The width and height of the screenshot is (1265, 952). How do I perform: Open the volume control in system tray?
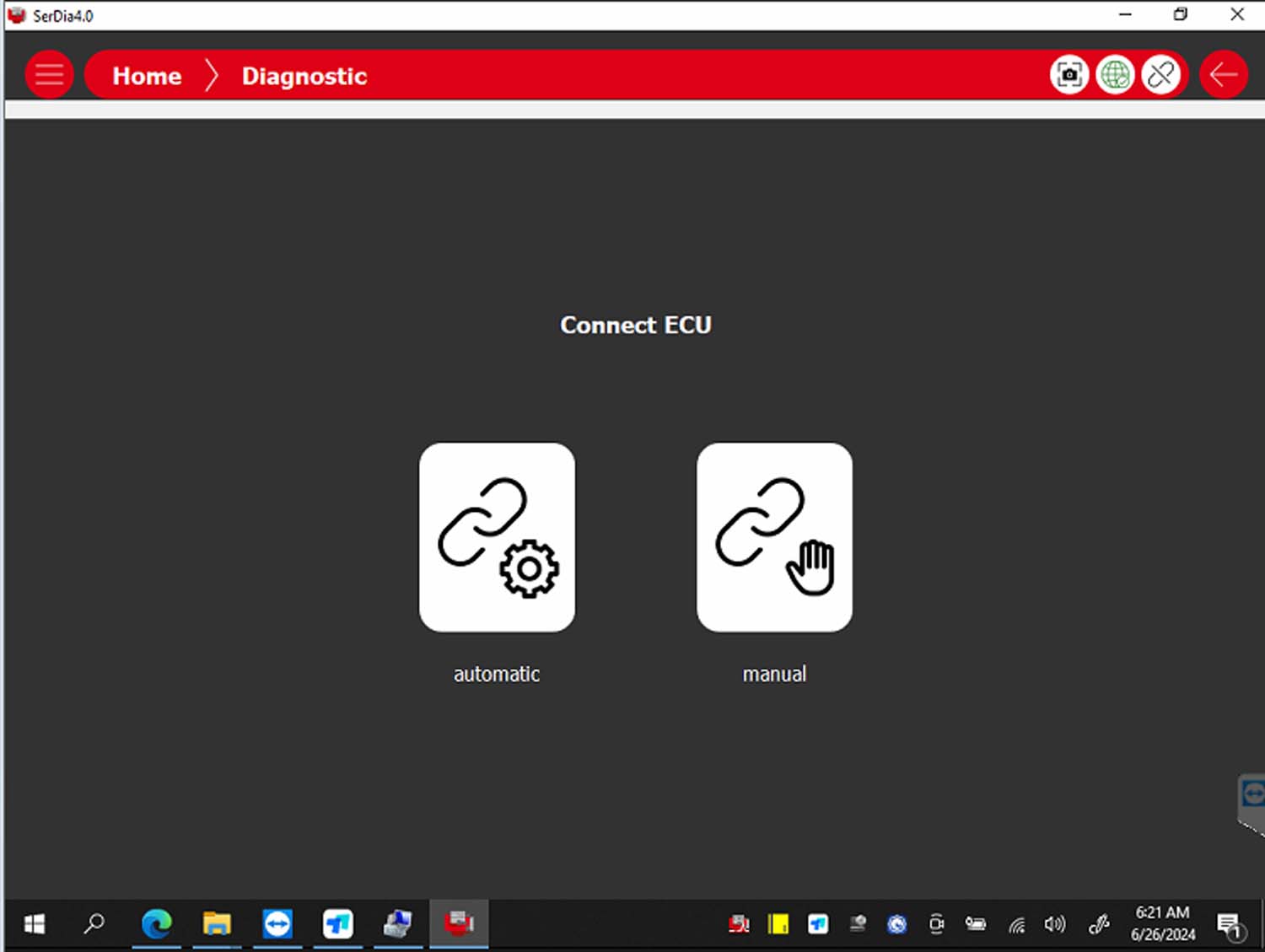tap(1054, 925)
